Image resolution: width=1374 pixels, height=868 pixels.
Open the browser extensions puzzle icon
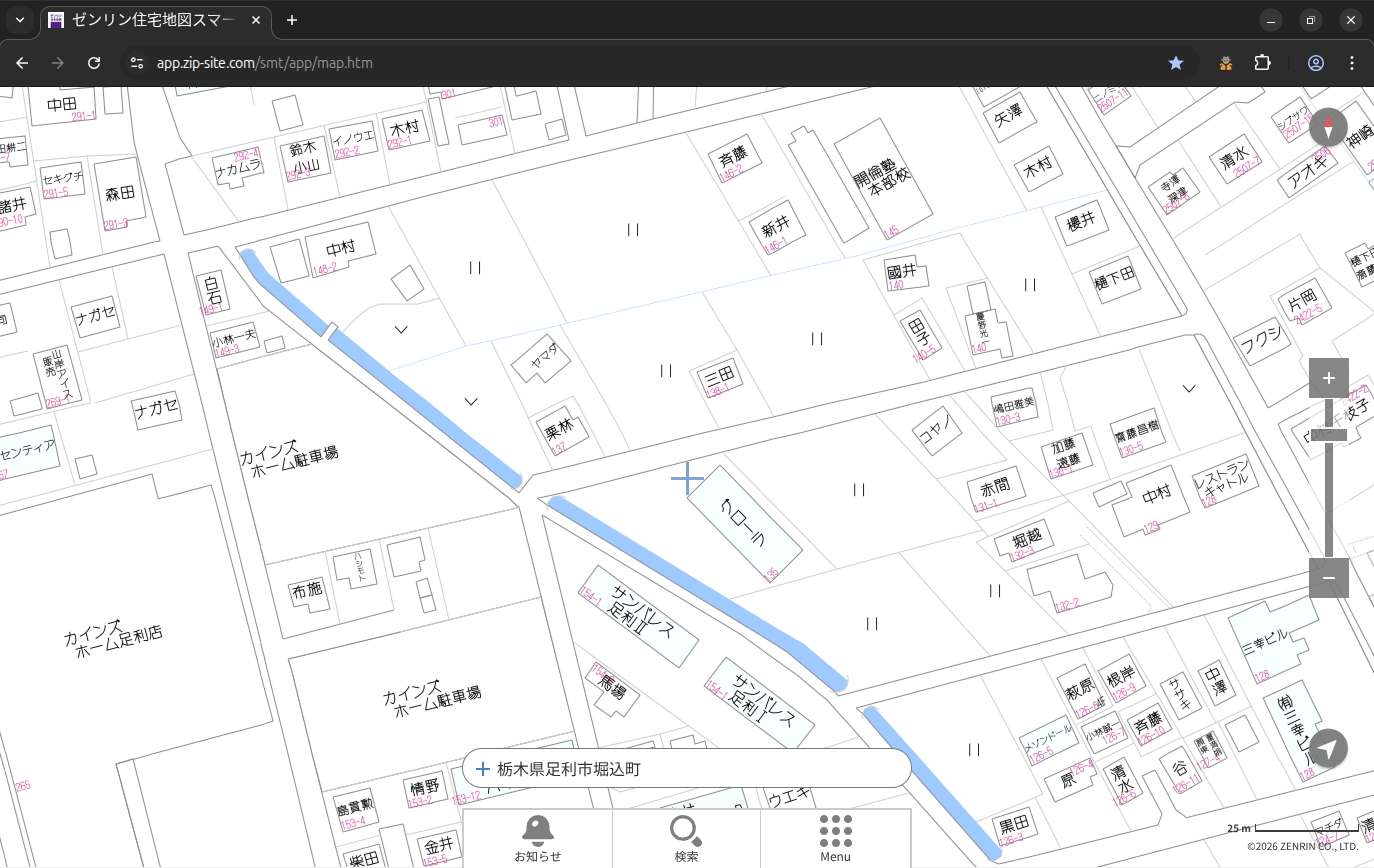click(1262, 63)
